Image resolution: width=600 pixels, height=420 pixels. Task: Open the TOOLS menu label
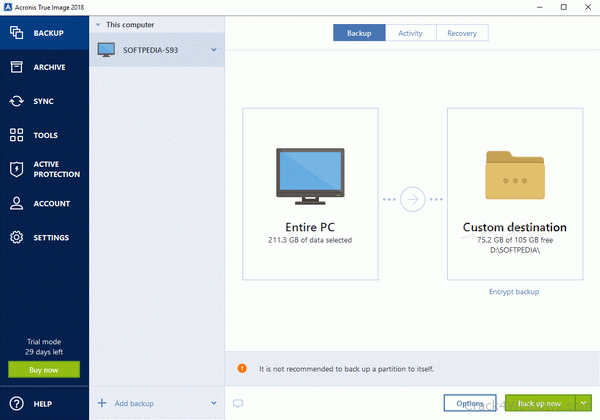pos(46,135)
